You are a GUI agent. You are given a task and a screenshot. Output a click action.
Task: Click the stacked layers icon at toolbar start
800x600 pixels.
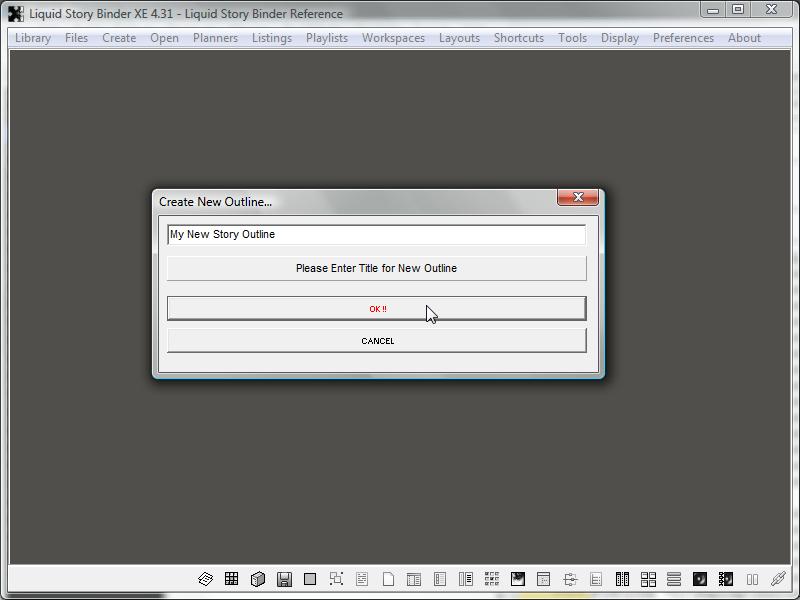(x=206, y=579)
